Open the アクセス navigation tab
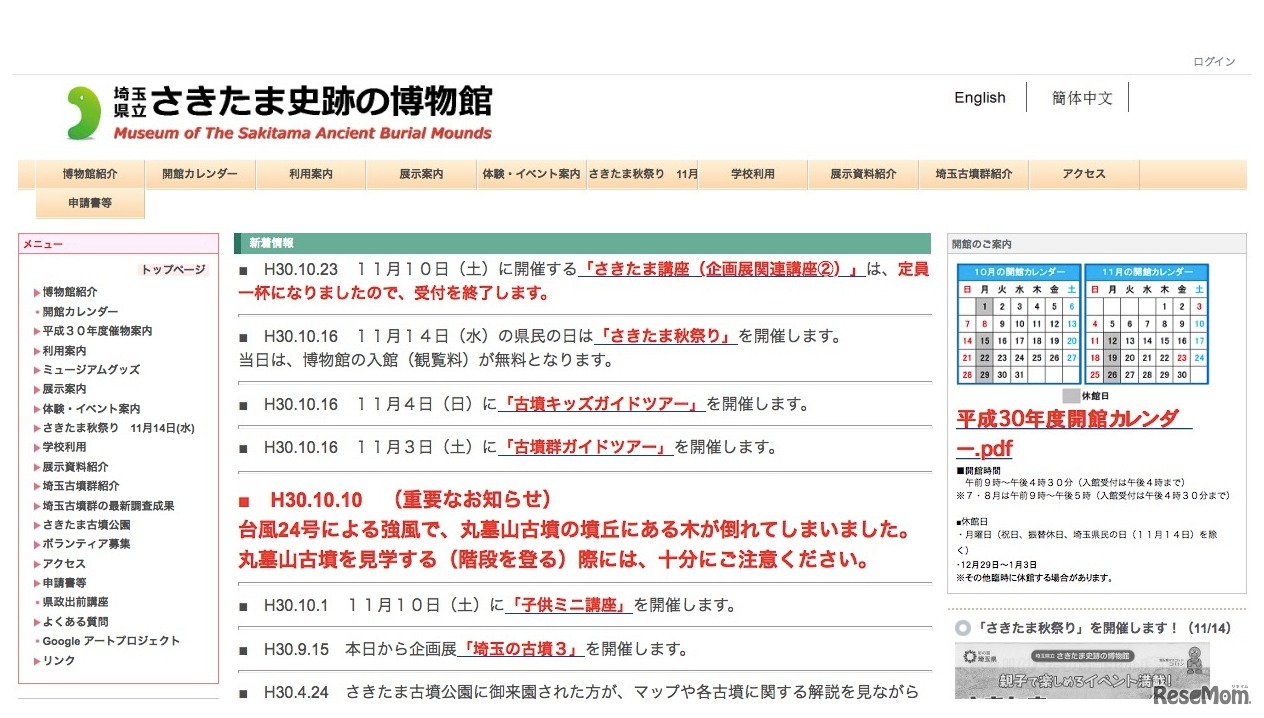Screen dimensions: 1264x718 [1083, 174]
